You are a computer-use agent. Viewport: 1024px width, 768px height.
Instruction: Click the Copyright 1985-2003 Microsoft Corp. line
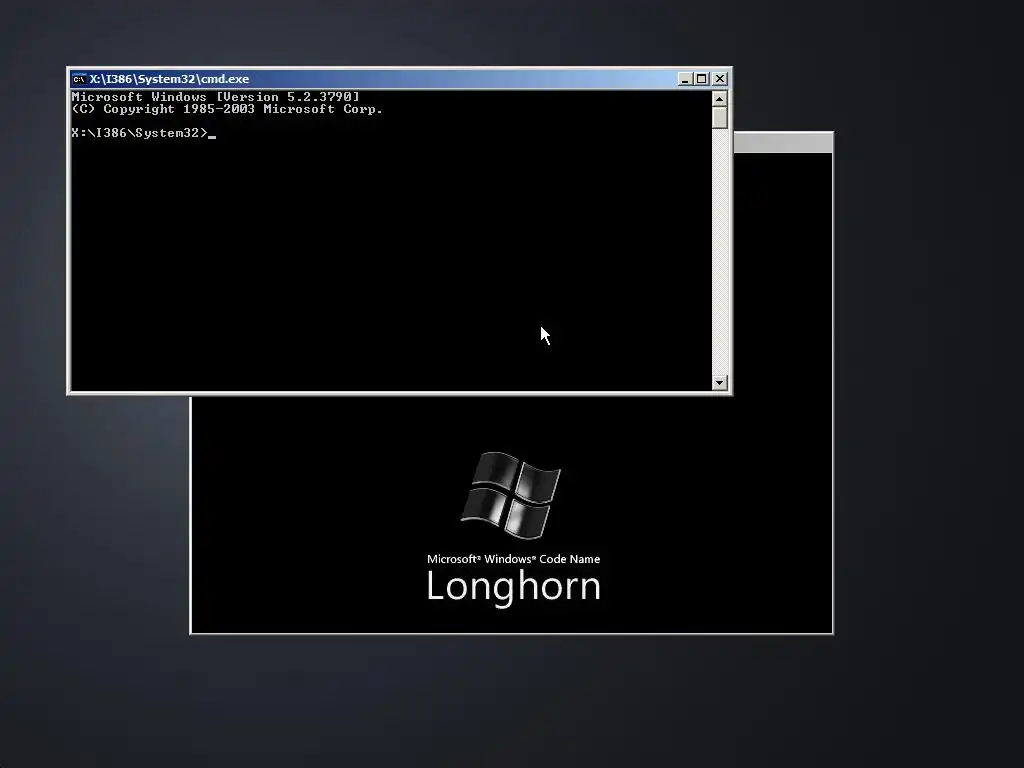(x=227, y=109)
